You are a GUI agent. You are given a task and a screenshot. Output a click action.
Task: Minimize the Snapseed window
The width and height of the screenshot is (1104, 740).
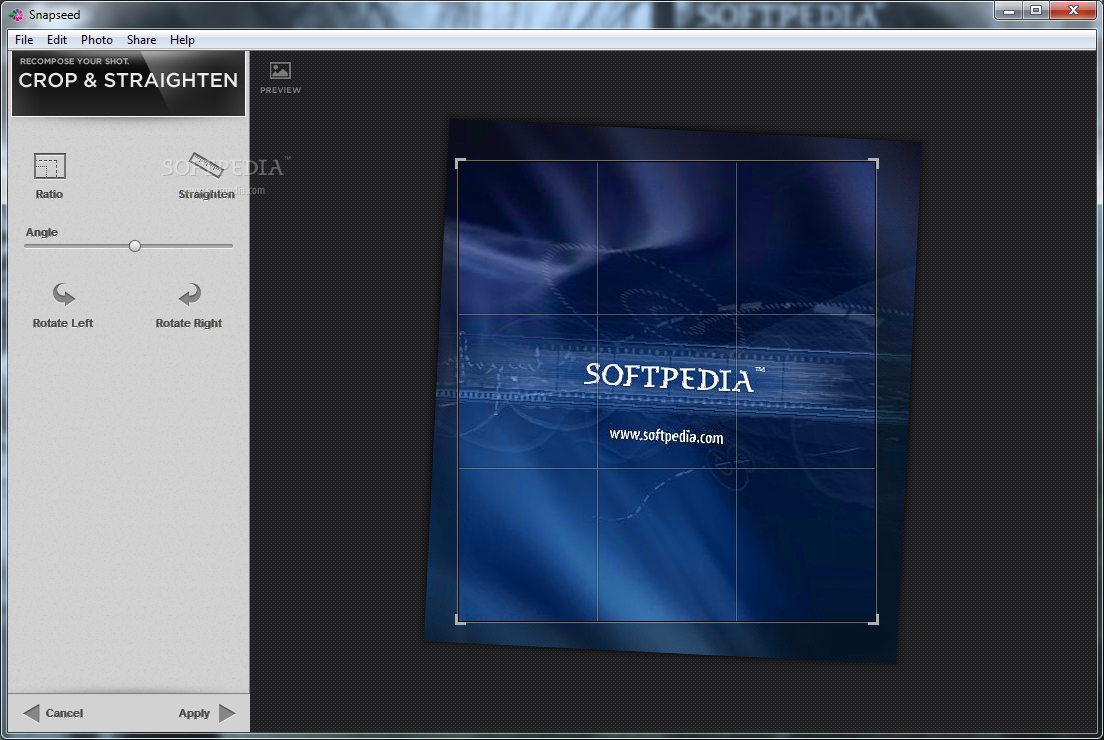1009,11
